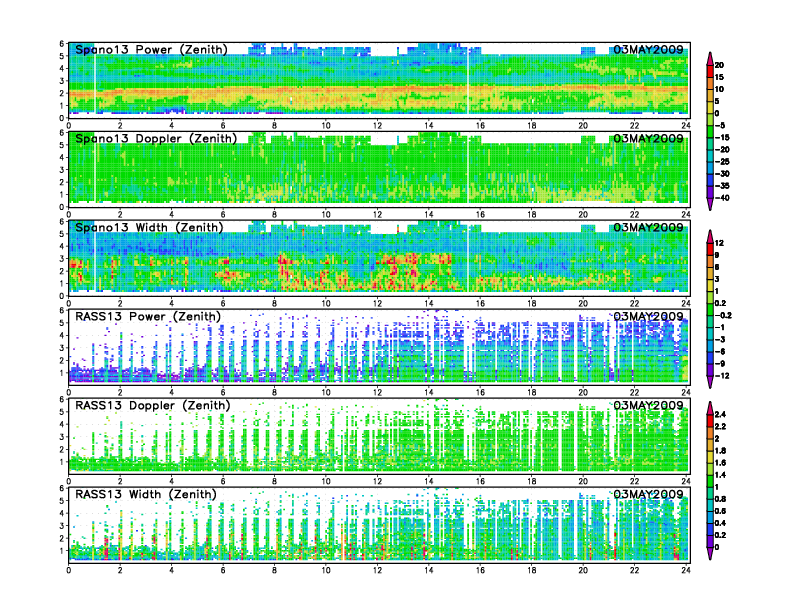The image size is (792, 612).
Task: Click x-axis tick 8 under Spano13 Doppler panel
Action: 275,214
